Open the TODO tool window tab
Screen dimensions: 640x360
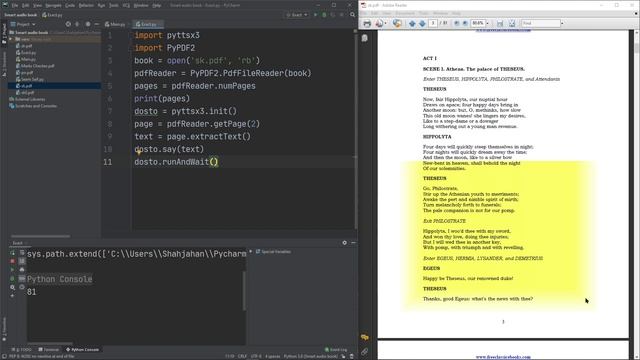coord(22,350)
